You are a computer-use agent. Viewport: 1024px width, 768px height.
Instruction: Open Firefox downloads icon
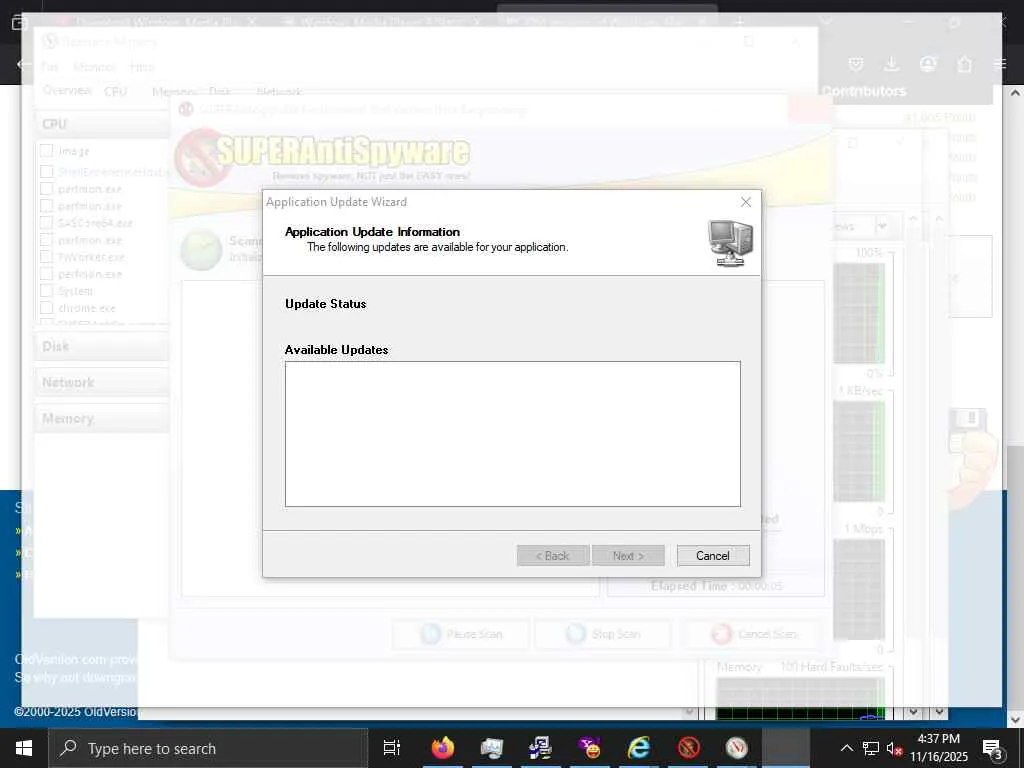tap(891, 64)
